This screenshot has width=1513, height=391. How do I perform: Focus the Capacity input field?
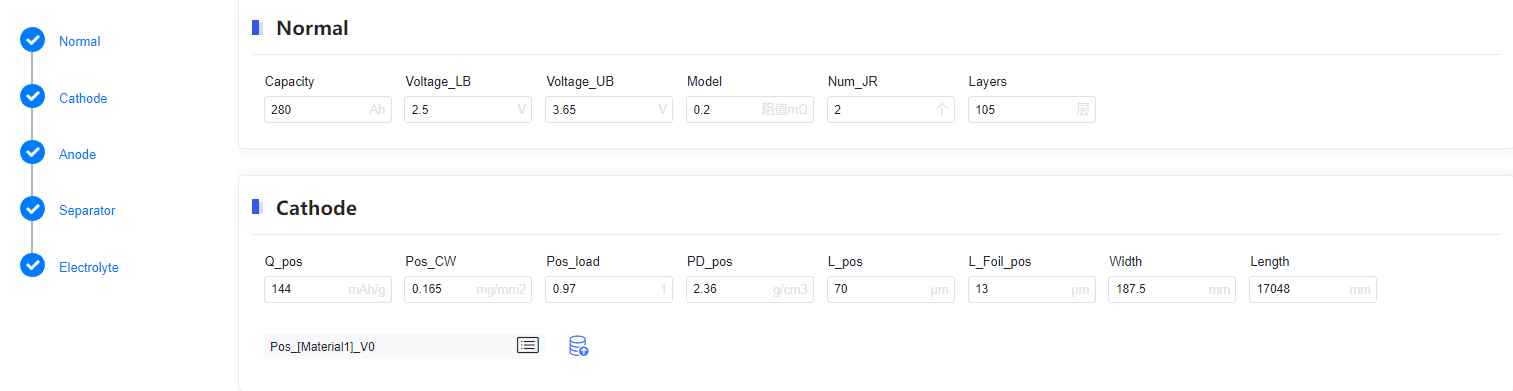(x=328, y=110)
